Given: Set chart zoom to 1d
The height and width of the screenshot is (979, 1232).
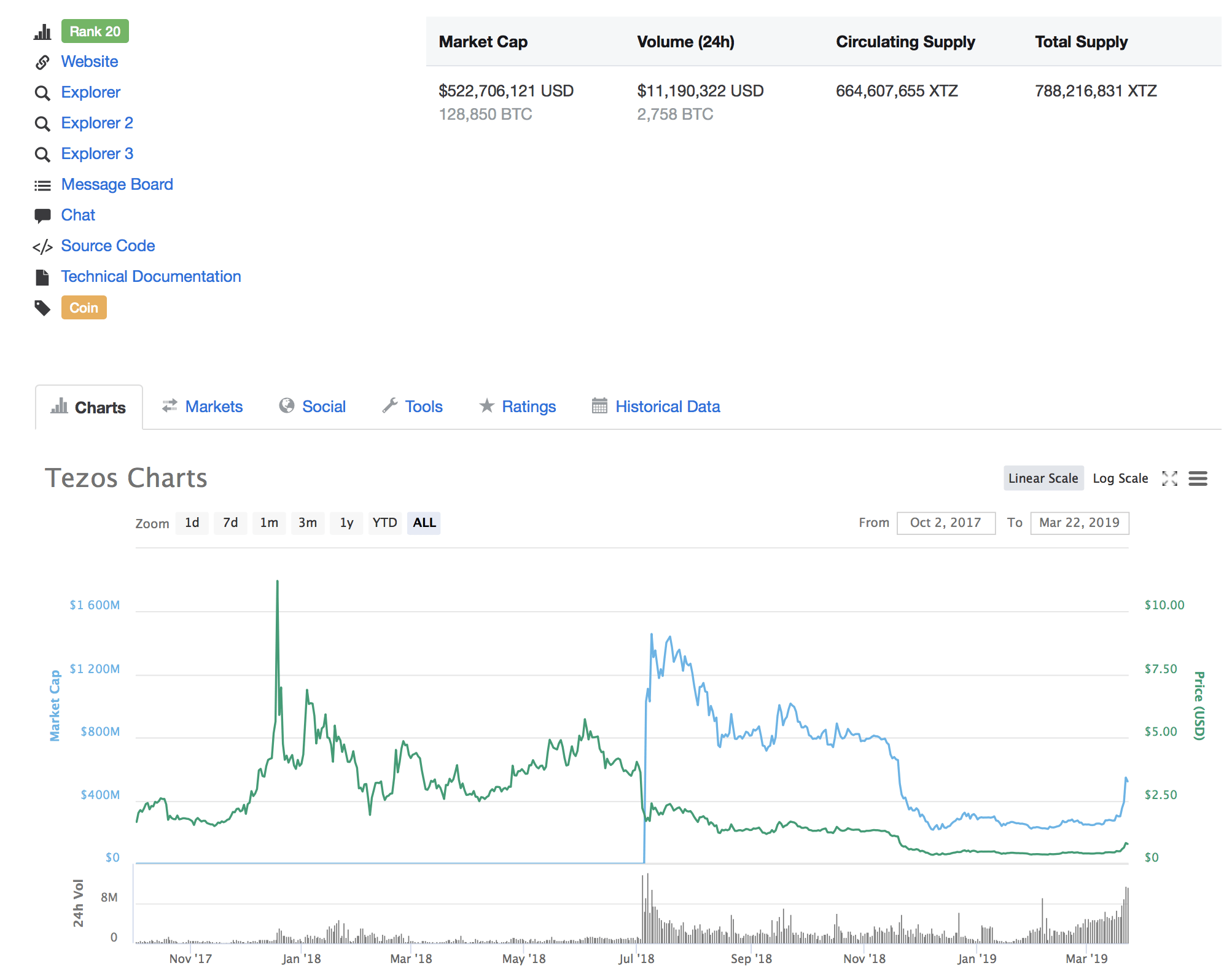Looking at the screenshot, I should click(x=192, y=523).
